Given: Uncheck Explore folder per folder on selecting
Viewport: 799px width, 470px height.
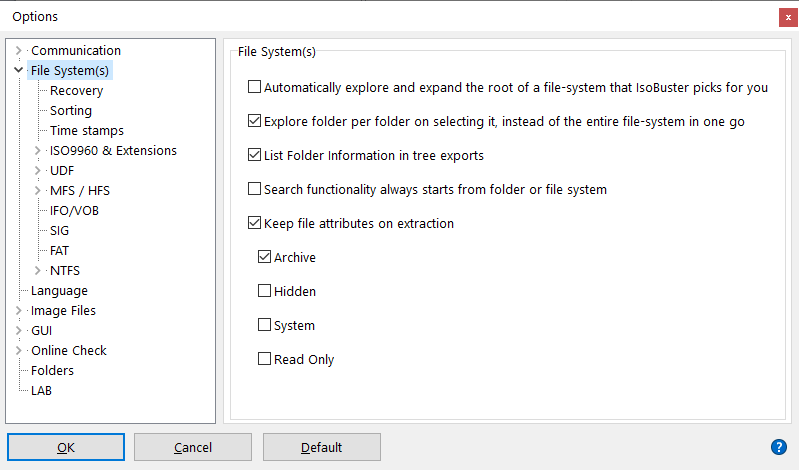Looking at the screenshot, I should coord(254,121).
